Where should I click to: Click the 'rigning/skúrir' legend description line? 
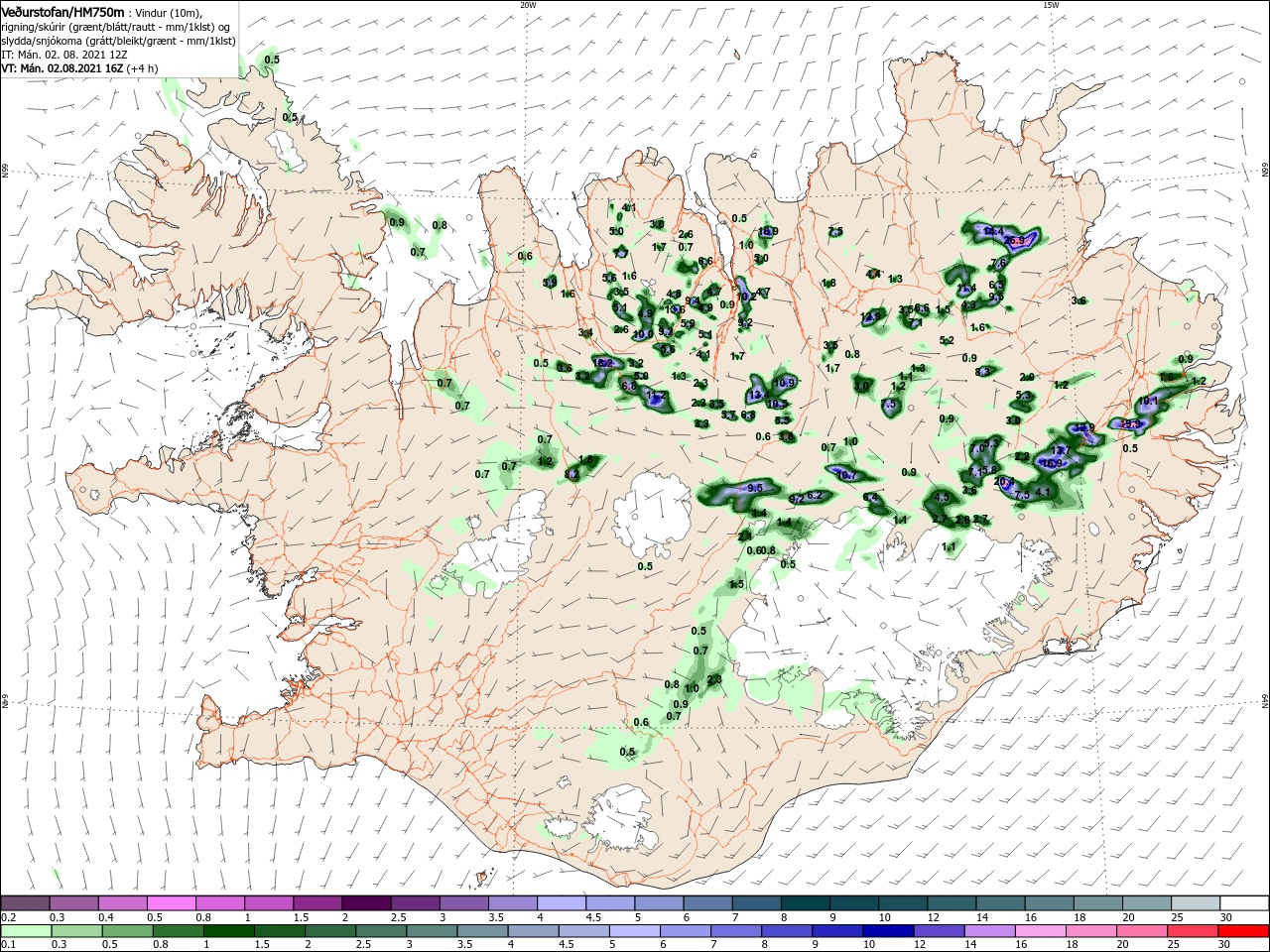point(115,27)
